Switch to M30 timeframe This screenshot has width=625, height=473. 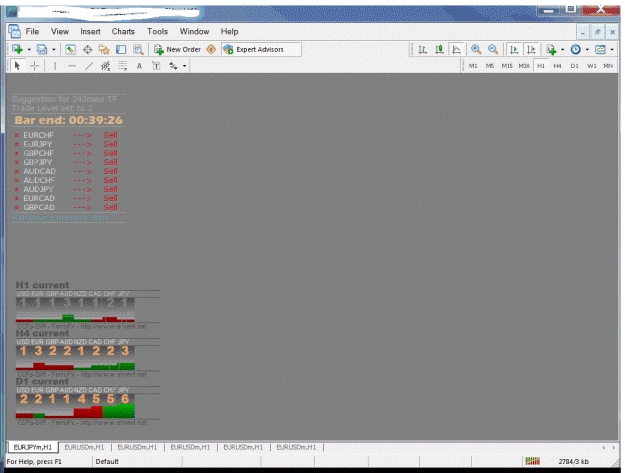(x=524, y=66)
